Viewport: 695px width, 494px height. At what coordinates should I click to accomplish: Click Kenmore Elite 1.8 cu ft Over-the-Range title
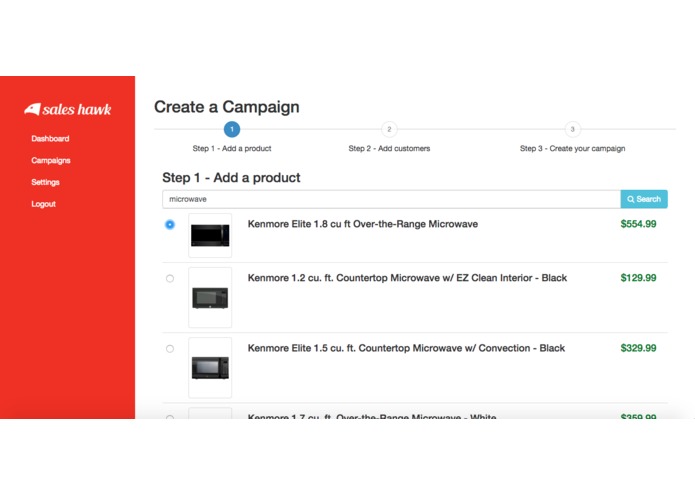tap(363, 224)
